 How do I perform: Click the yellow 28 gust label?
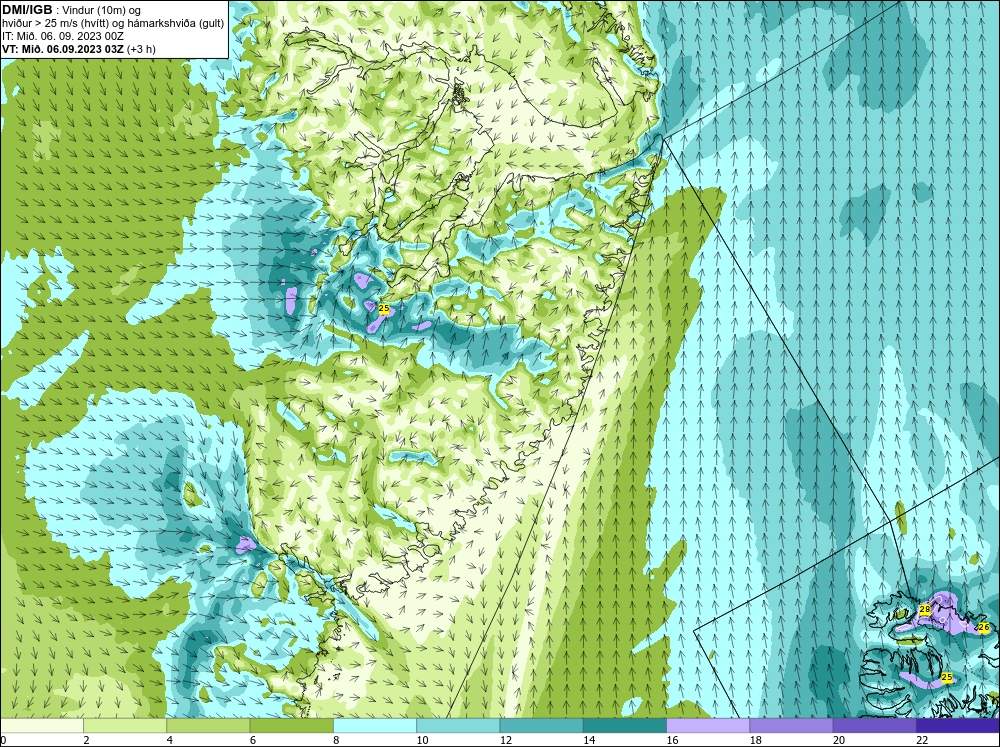point(925,610)
